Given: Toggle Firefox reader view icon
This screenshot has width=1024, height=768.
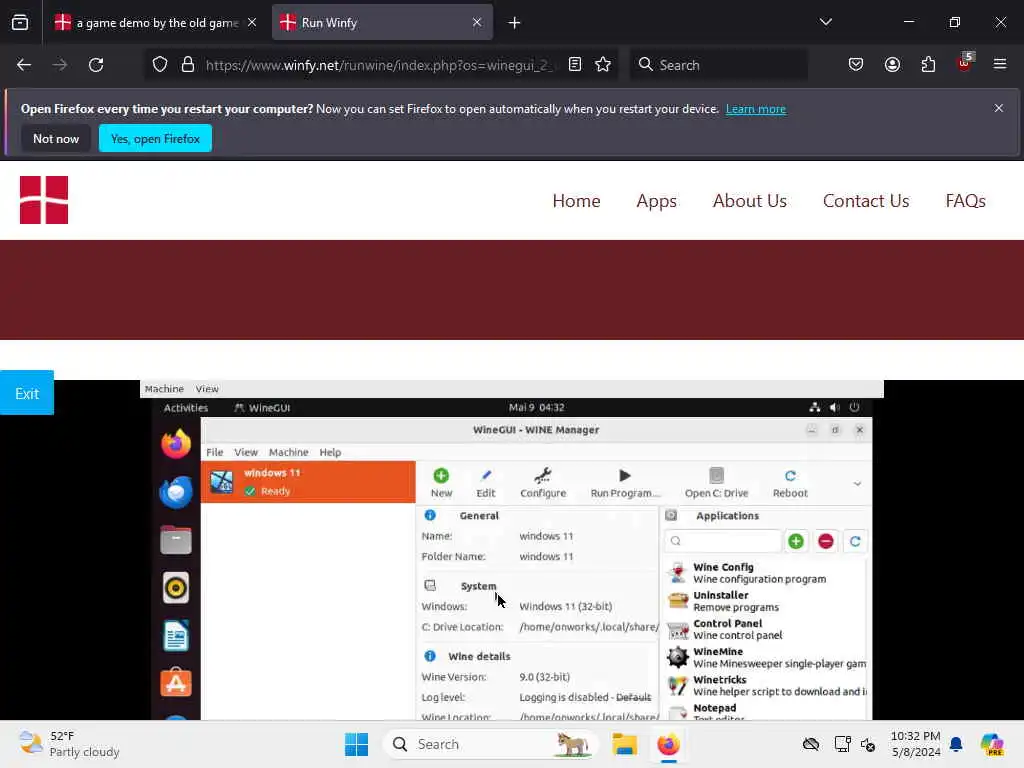Looking at the screenshot, I should tap(575, 65).
